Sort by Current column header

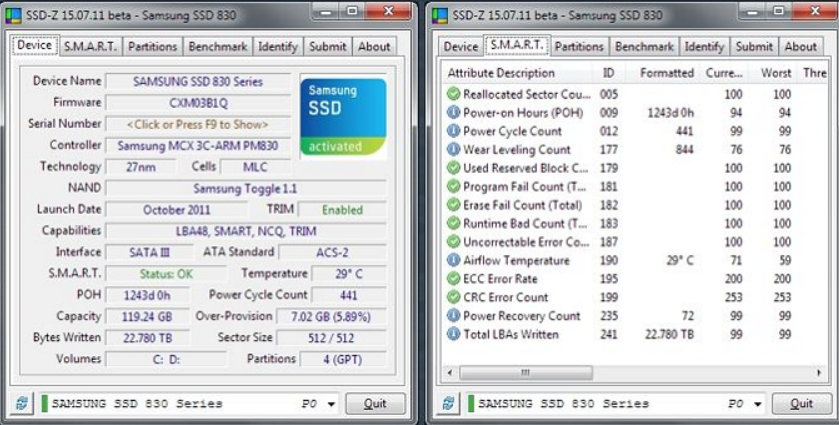[723, 73]
